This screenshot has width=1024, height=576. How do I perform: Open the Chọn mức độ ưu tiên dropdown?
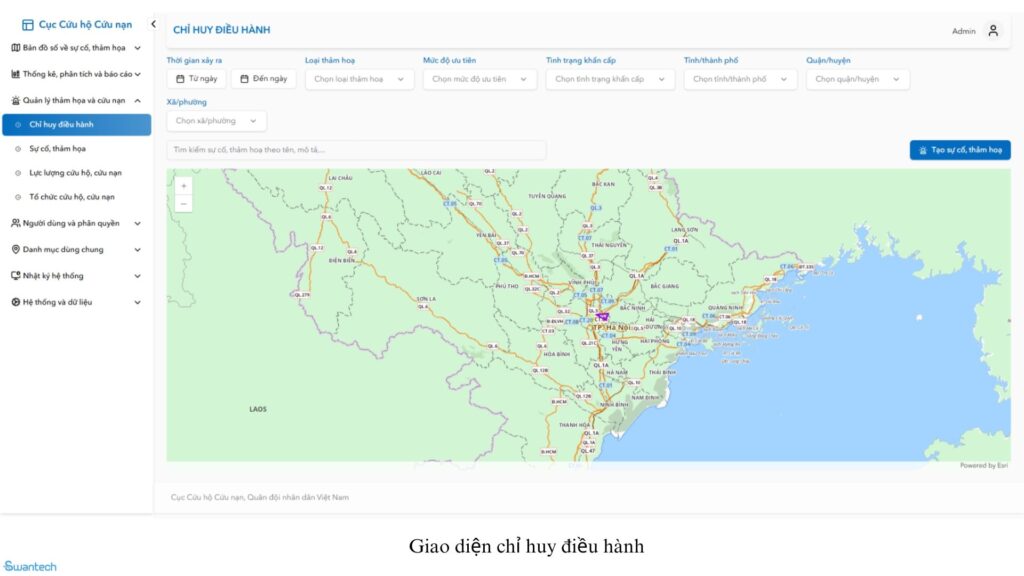(x=479, y=79)
